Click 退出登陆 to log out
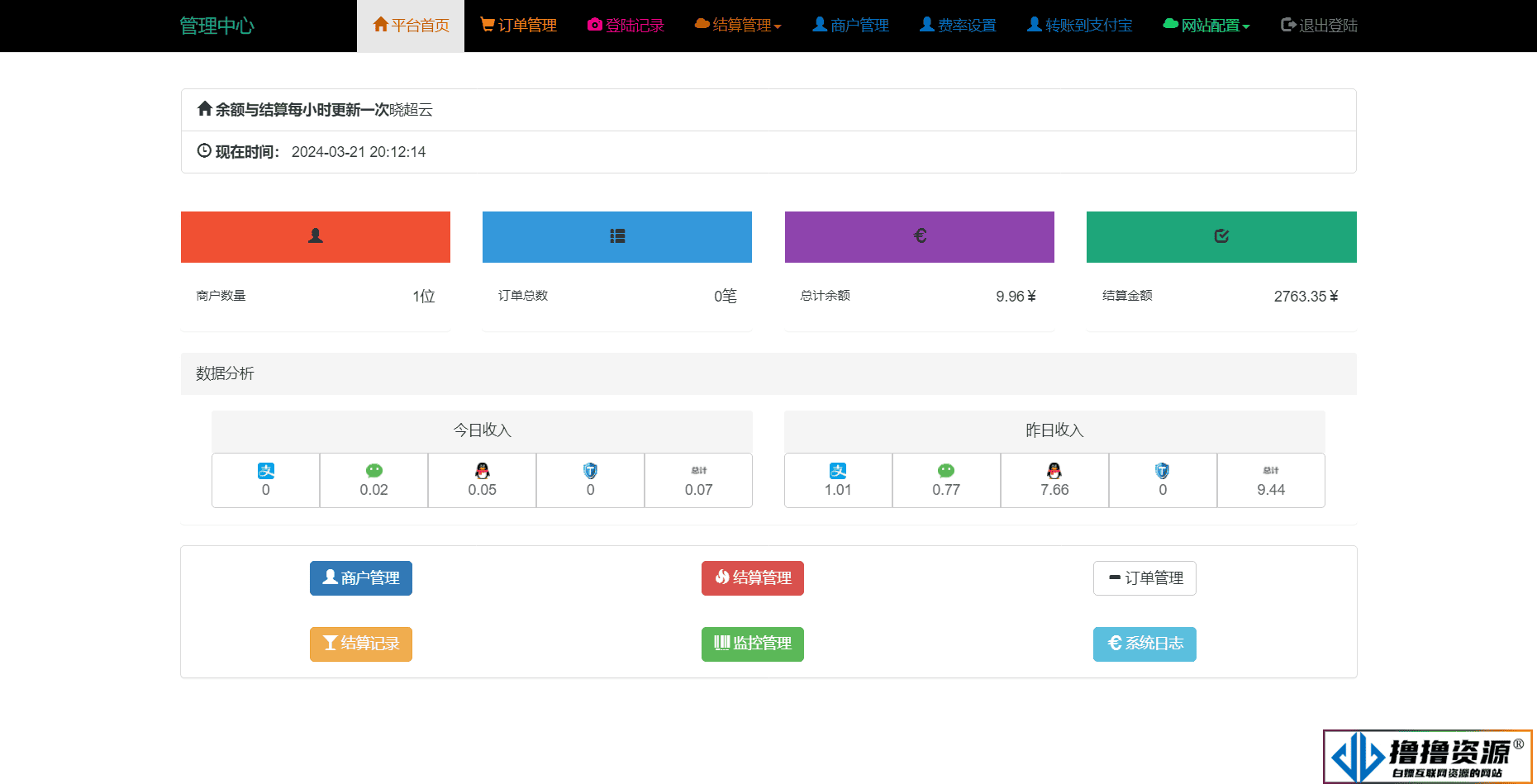 pos(1319,26)
